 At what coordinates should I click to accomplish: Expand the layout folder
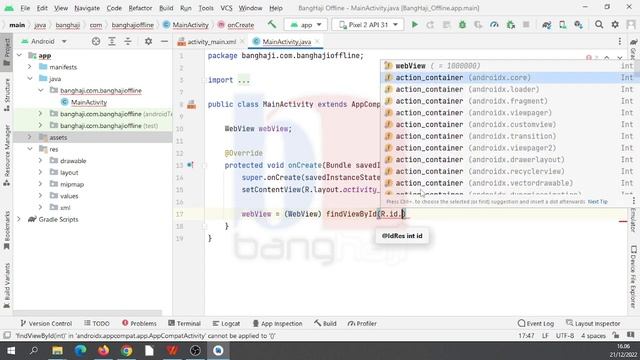tap(40, 173)
